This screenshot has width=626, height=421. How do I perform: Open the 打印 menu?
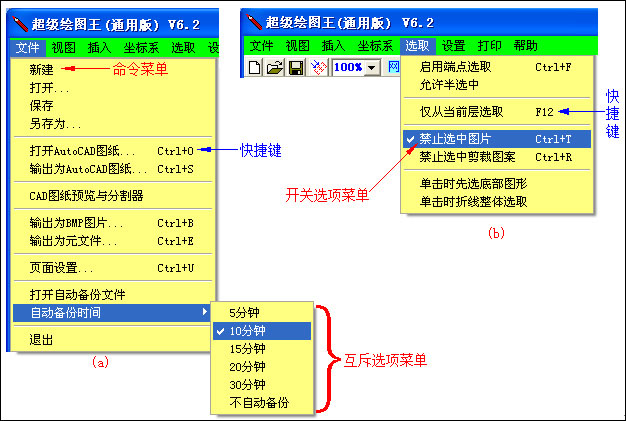tap(489, 46)
